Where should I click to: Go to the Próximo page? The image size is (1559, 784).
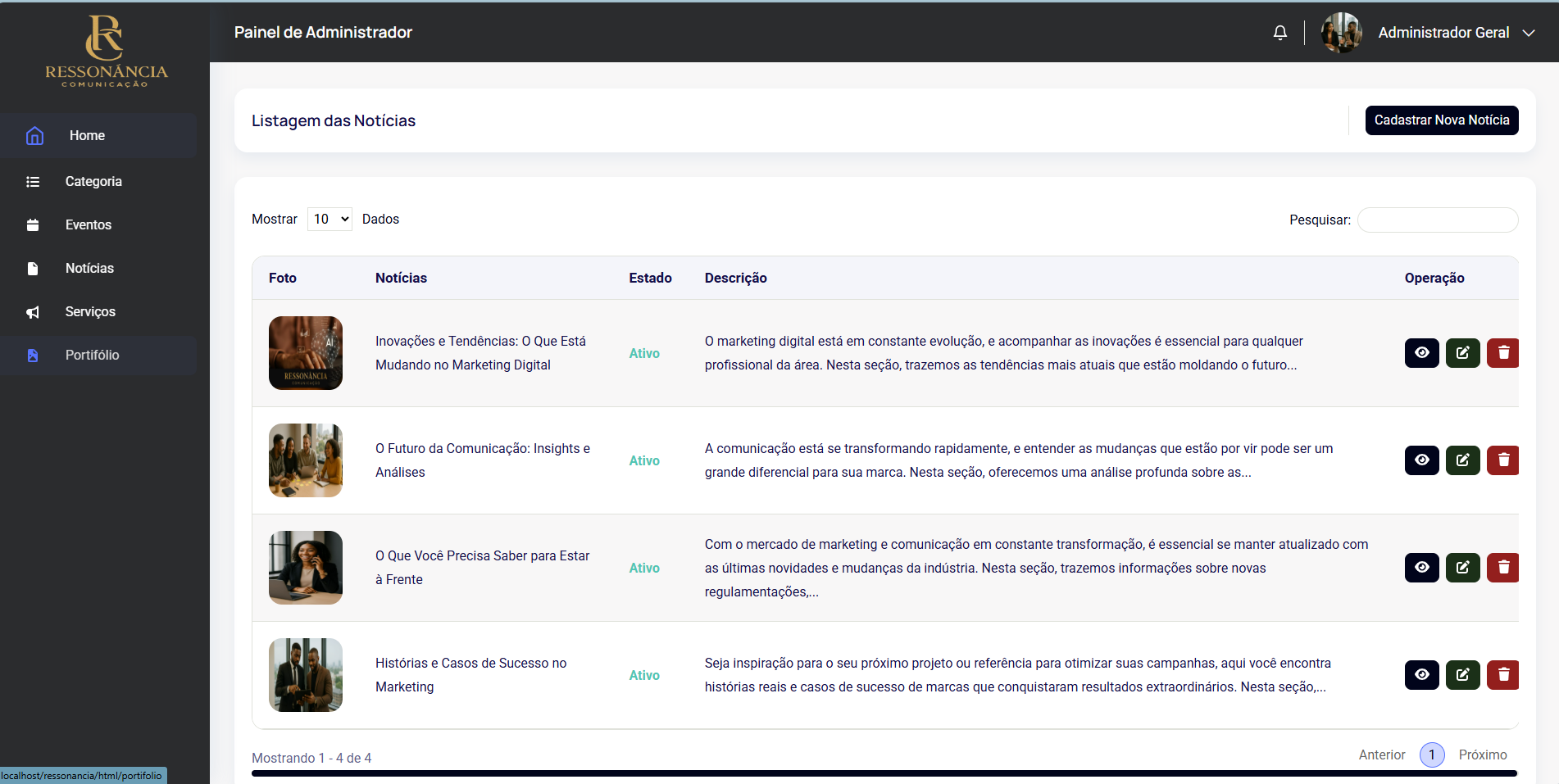coord(1482,755)
